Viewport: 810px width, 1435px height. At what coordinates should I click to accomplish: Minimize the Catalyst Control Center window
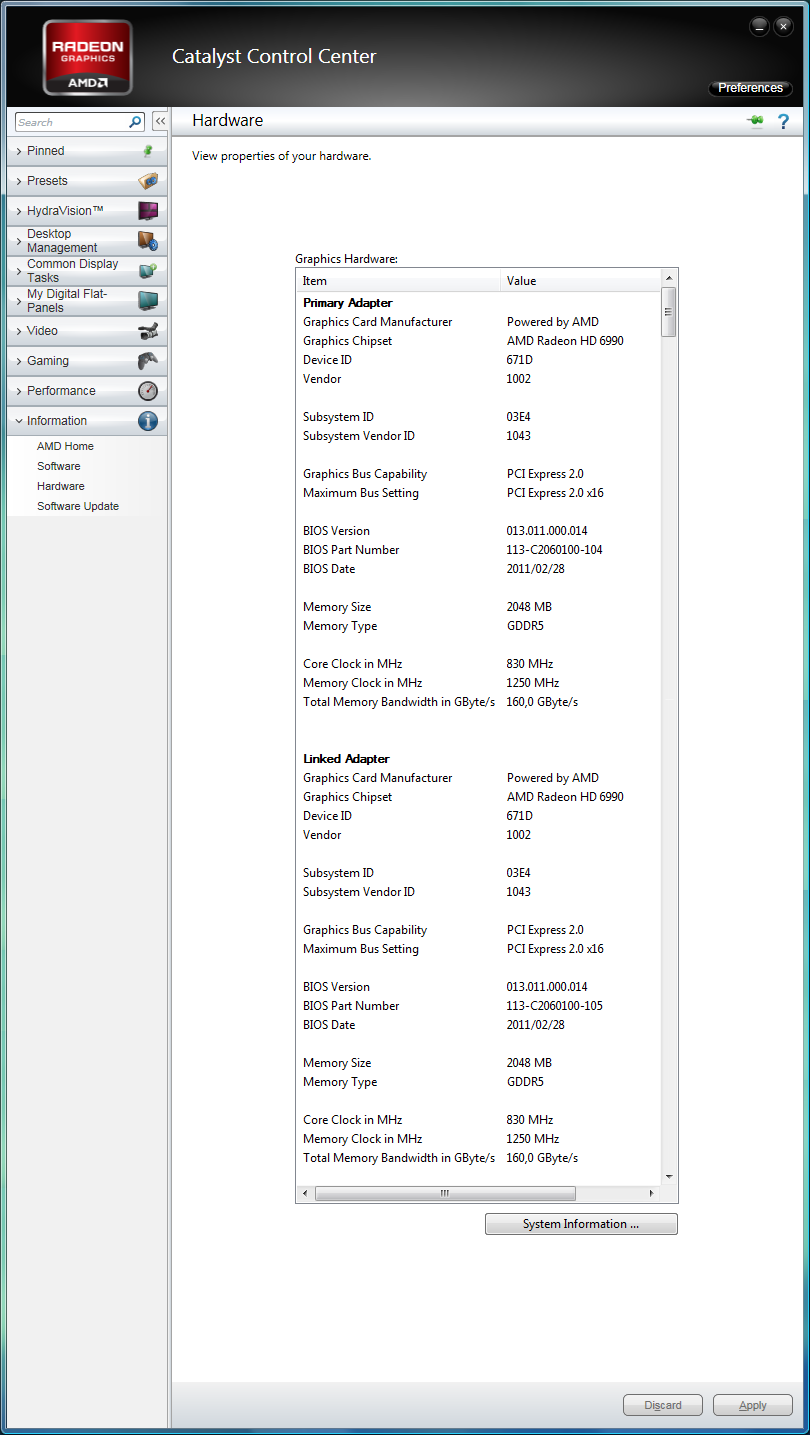pos(760,25)
